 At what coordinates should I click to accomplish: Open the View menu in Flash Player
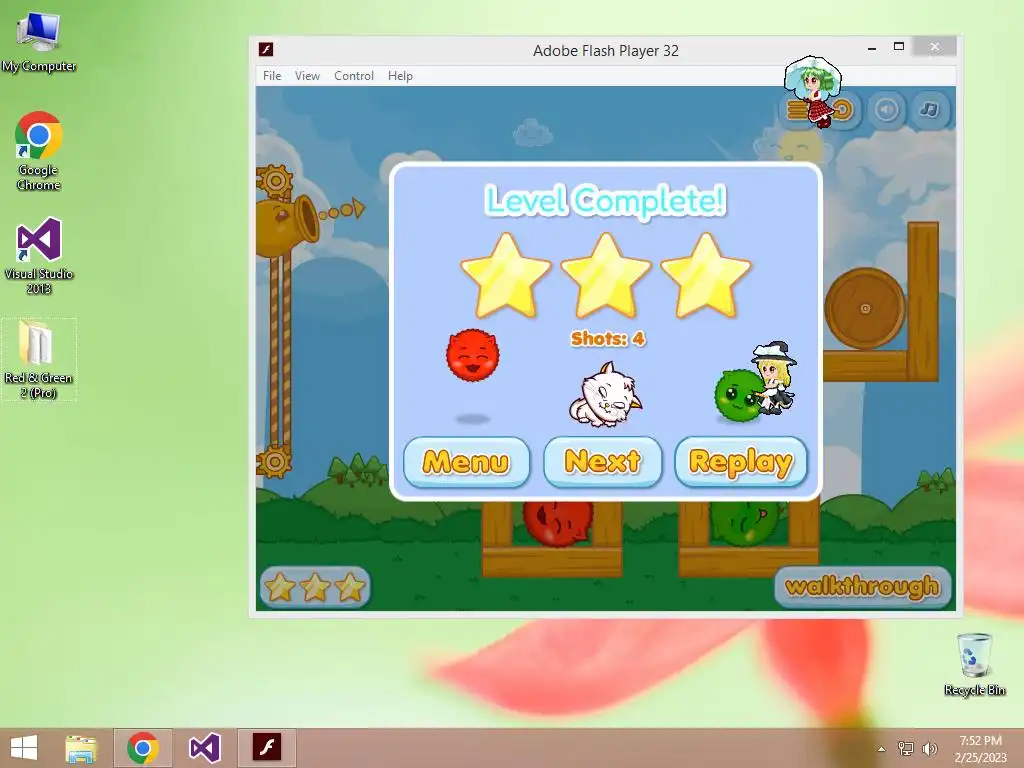[307, 76]
